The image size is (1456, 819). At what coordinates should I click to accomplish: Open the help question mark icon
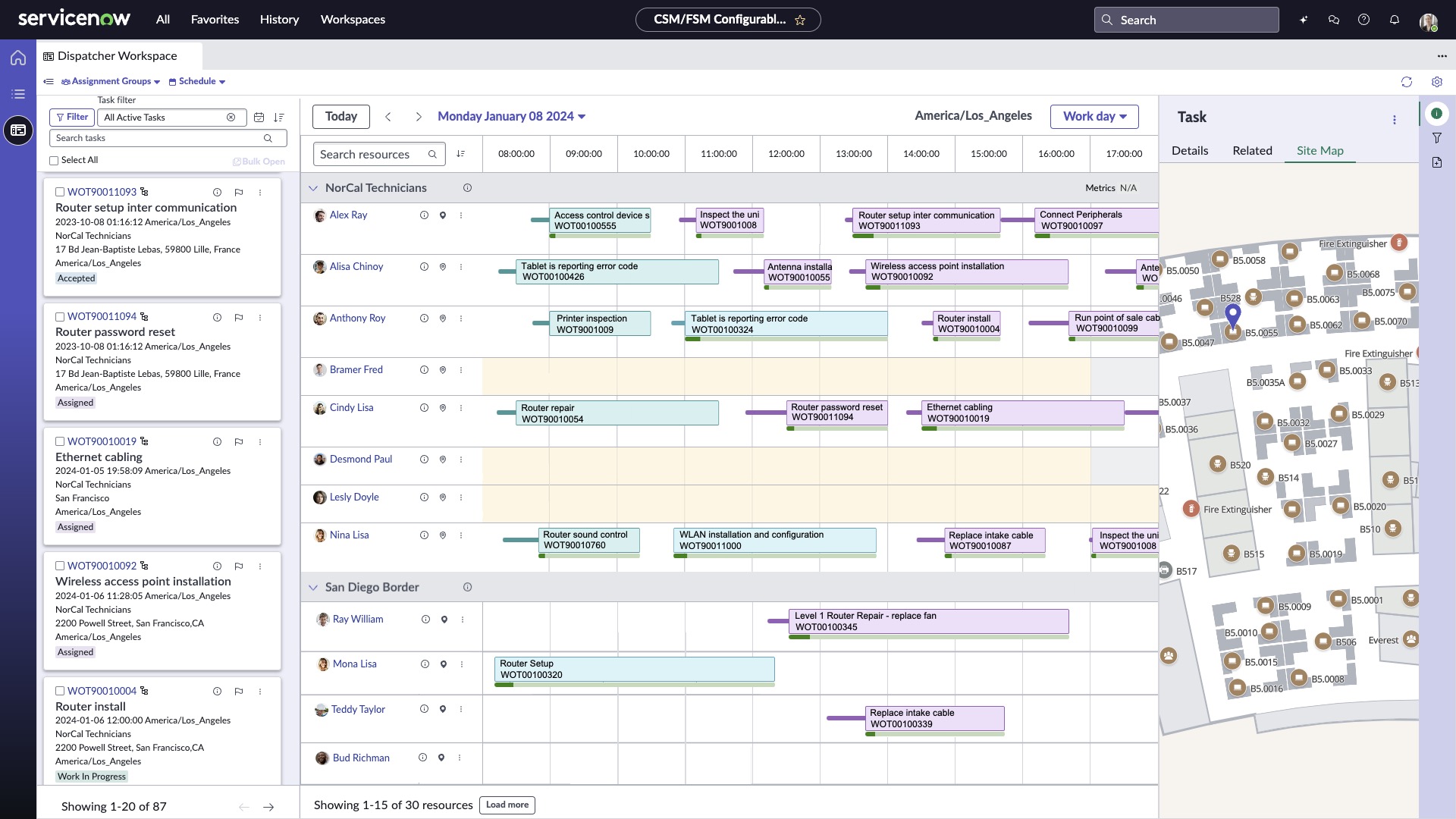coord(1363,20)
